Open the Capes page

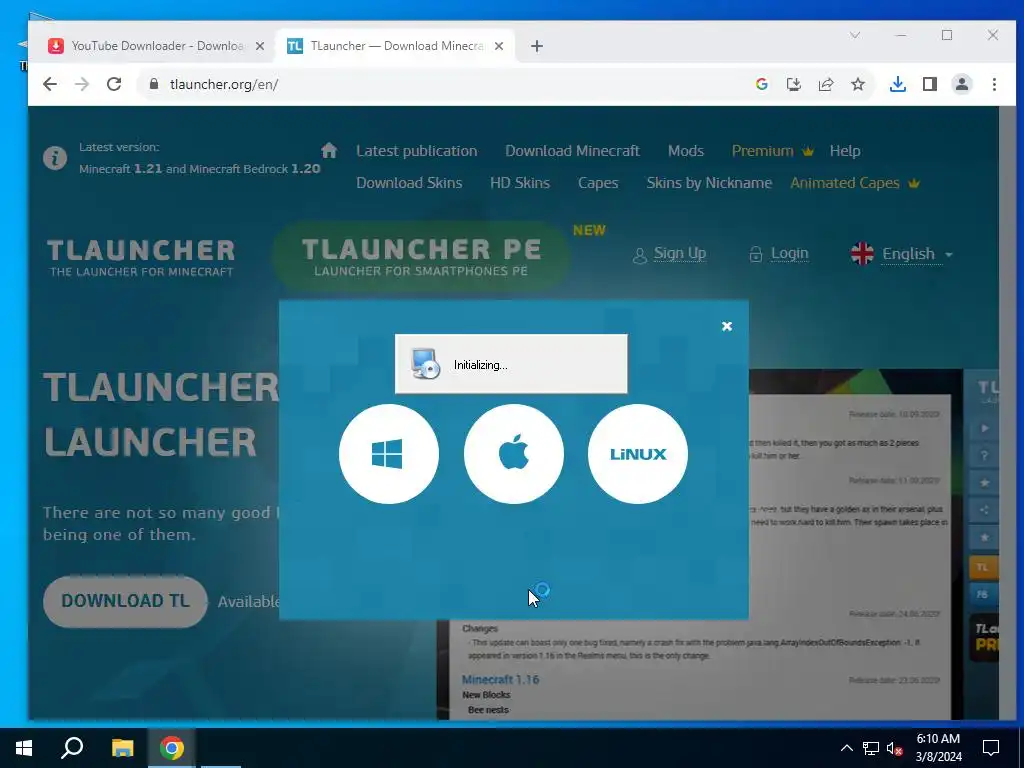598,183
